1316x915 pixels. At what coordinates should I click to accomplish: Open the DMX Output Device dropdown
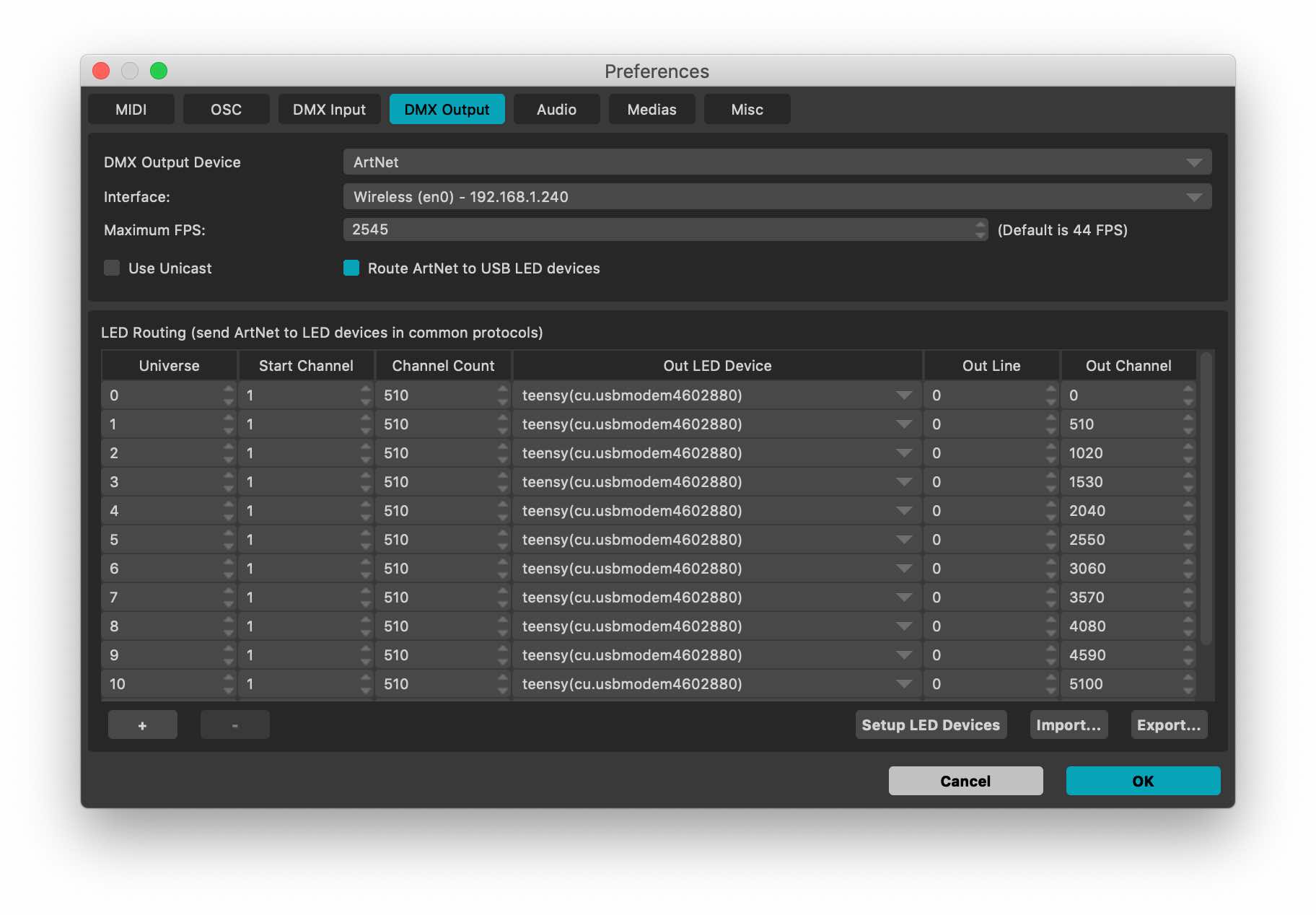[x=776, y=162]
